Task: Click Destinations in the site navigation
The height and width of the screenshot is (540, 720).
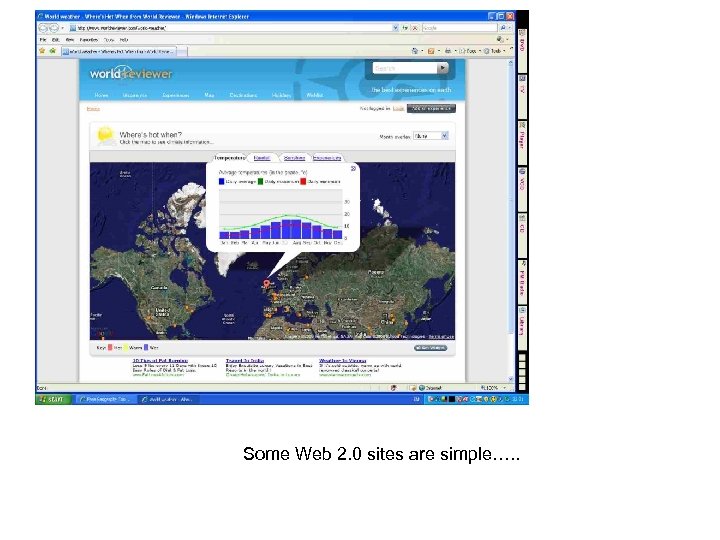Action: pyautogui.click(x=243, y=95)
